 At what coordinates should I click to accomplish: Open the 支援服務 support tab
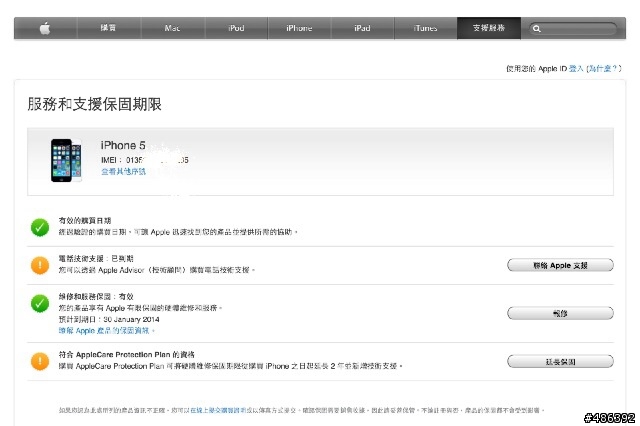[489, 28]
